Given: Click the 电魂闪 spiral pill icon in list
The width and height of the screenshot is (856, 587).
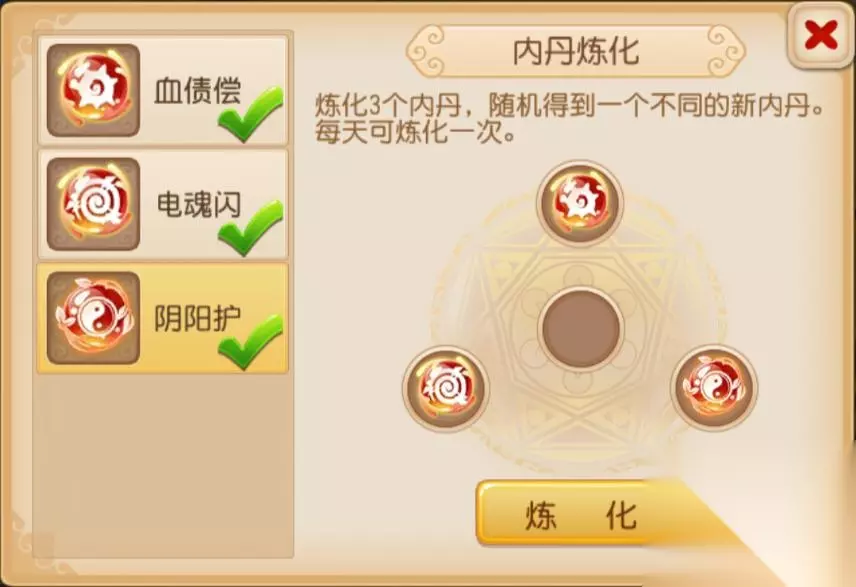Looking at the screenshot, I should pyautogui.click(x=93, y=204).
